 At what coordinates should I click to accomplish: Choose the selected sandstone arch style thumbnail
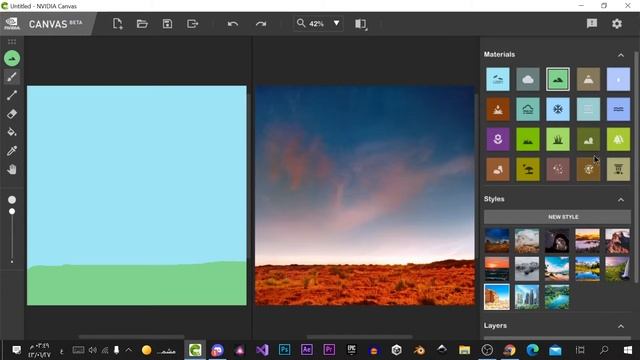pos(497,297)
